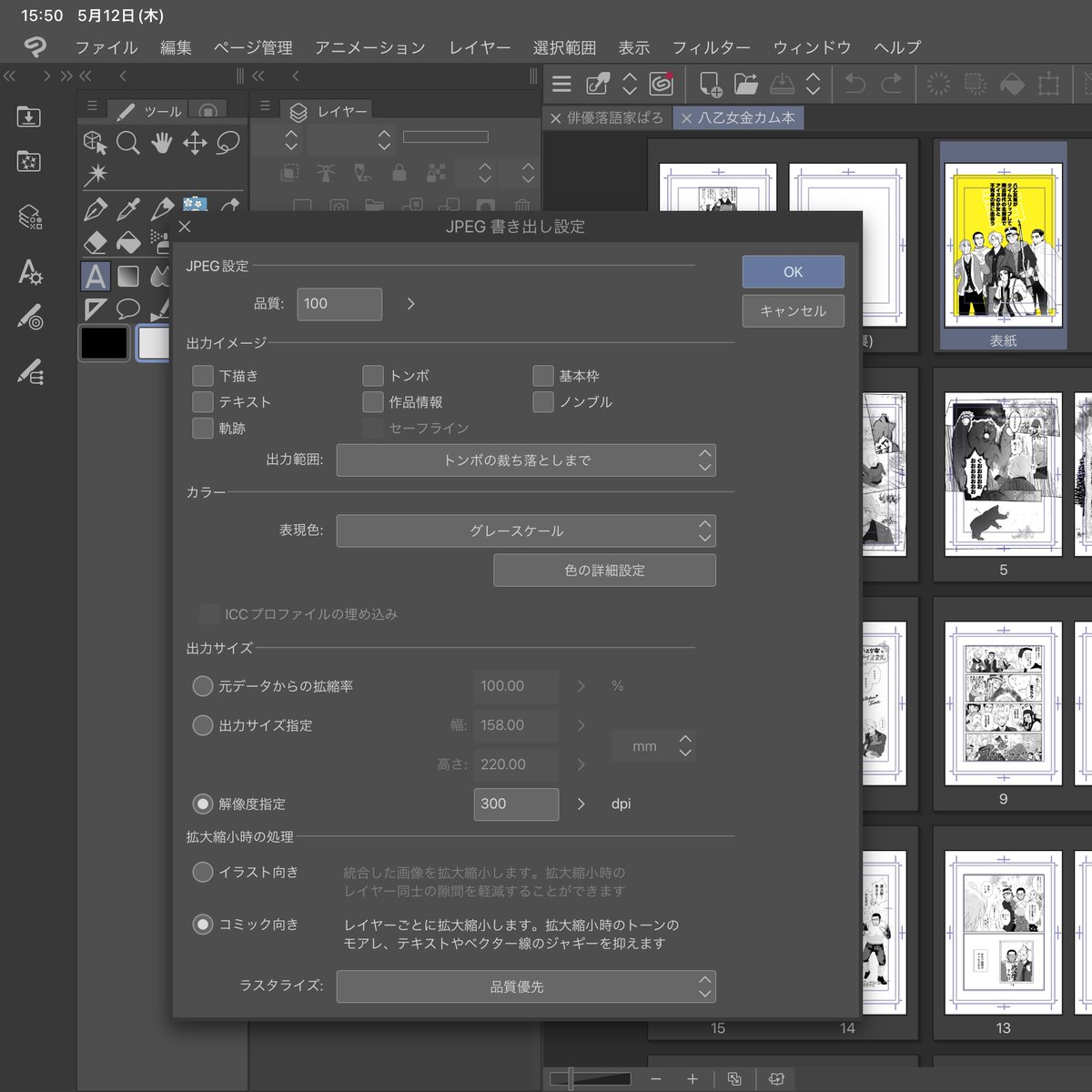This screenshot has height=1092, width=1092.
Task: Open the Clip Studio logo menu
Action: point(35,46)
